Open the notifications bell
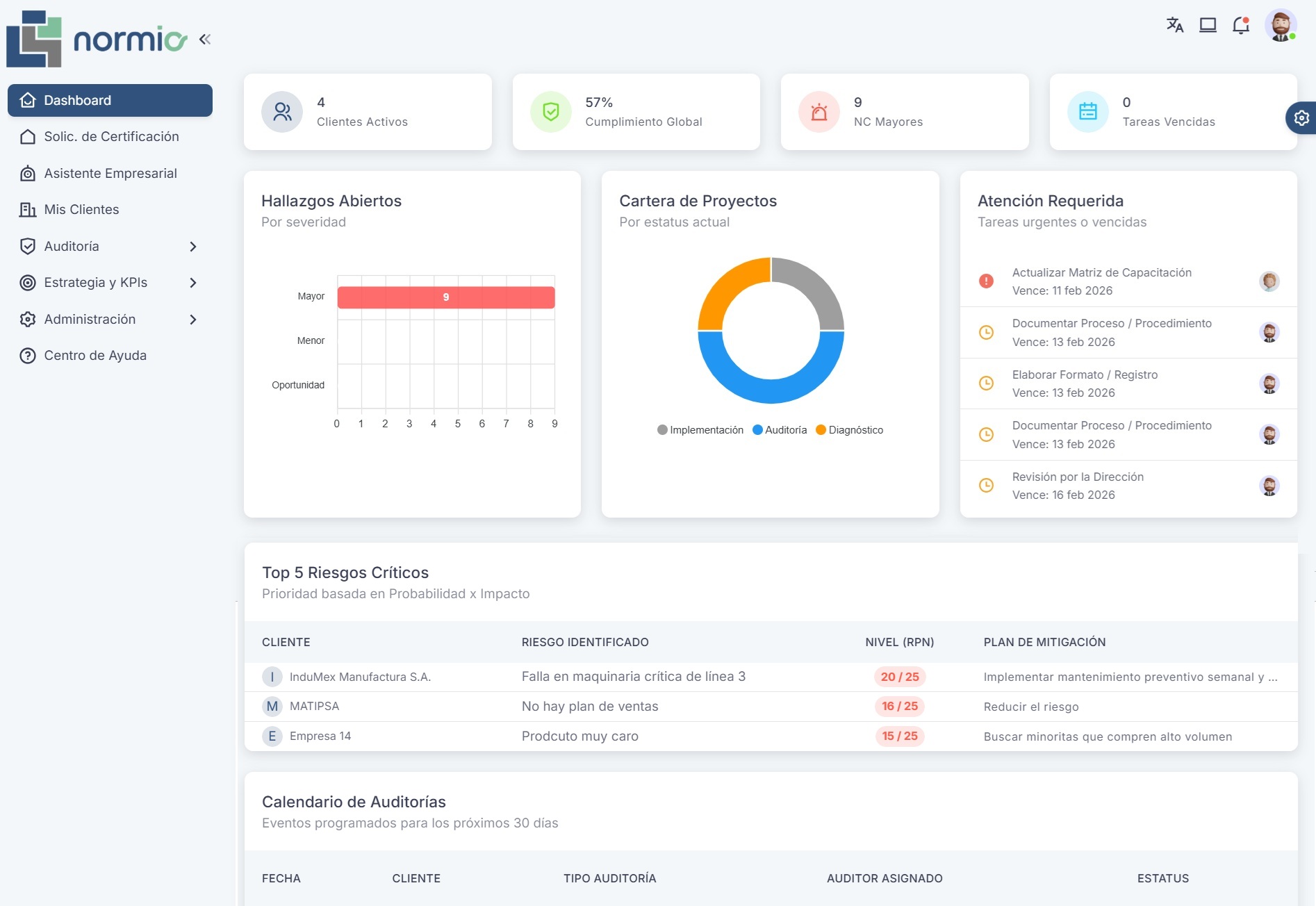 (1241, 26)
